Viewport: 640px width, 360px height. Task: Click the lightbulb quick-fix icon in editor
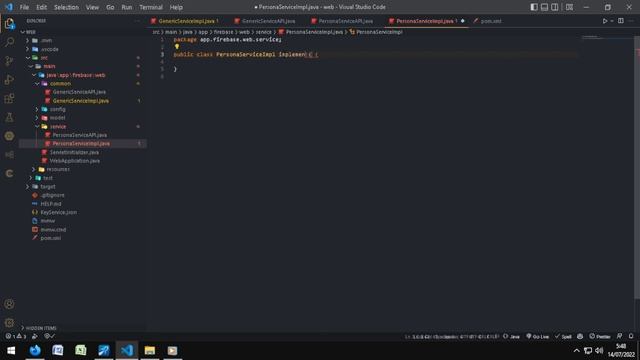coord(177,47)
